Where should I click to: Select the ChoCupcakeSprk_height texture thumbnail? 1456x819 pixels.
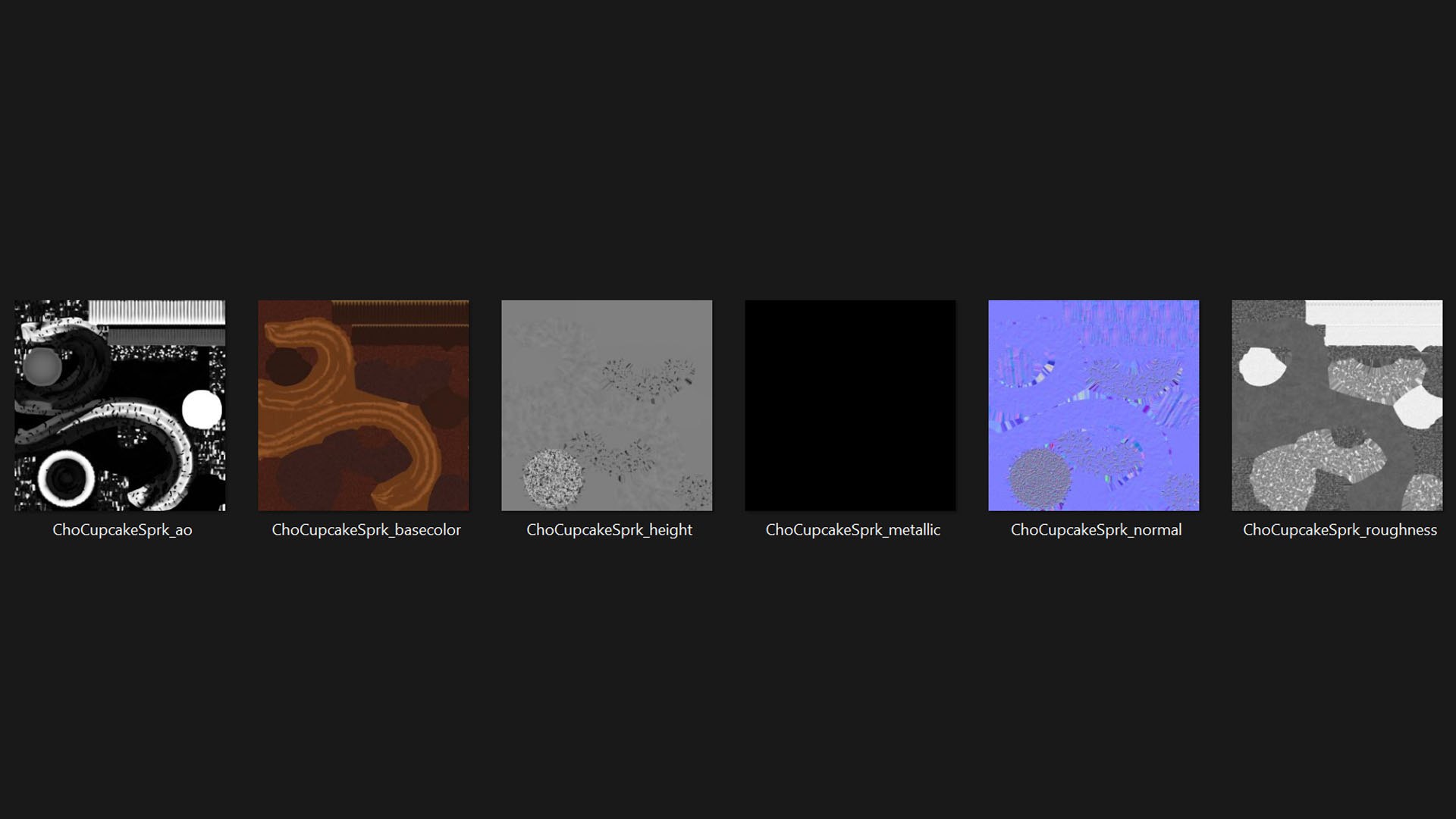(607, 406)
